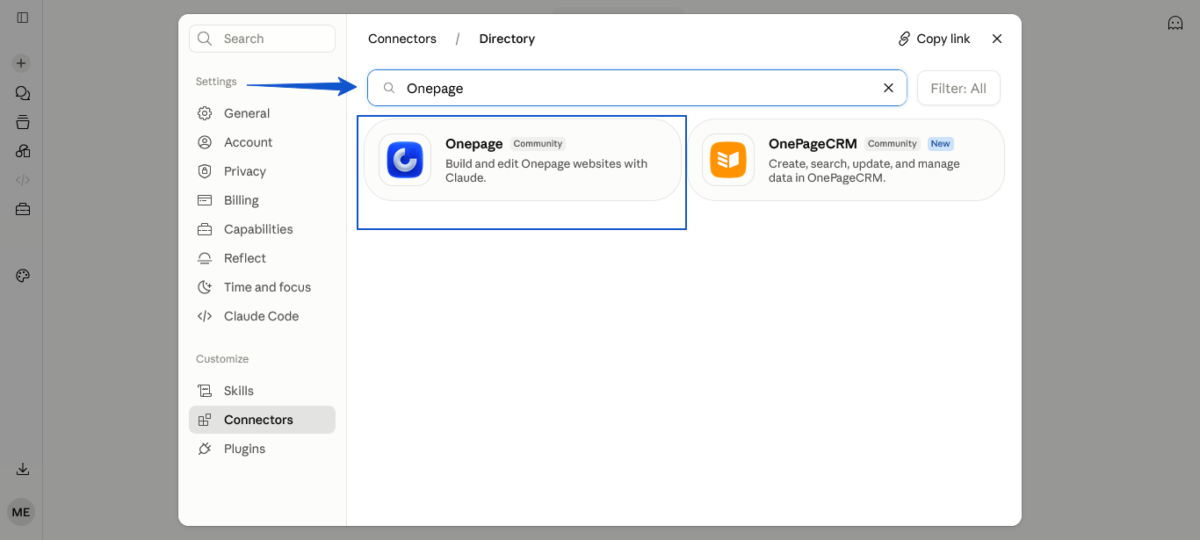Viewport: 1200px width, 540px height.
Task: Click the Community badge on OnePageCRM
Action: coord(892,144)
